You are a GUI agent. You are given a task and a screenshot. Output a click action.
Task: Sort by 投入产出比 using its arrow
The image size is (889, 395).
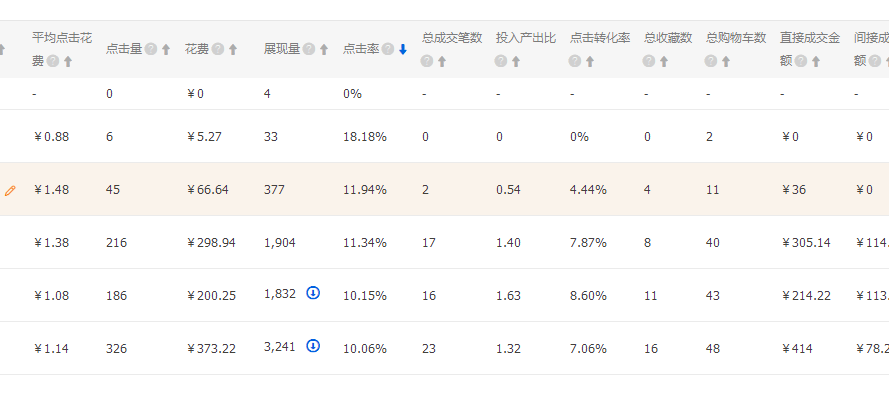coord(516,61)
